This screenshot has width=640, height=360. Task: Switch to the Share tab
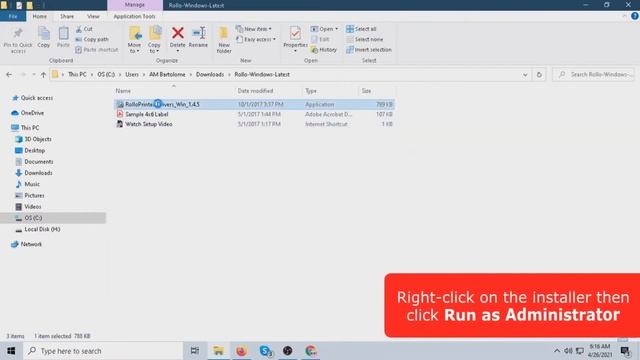67,16
